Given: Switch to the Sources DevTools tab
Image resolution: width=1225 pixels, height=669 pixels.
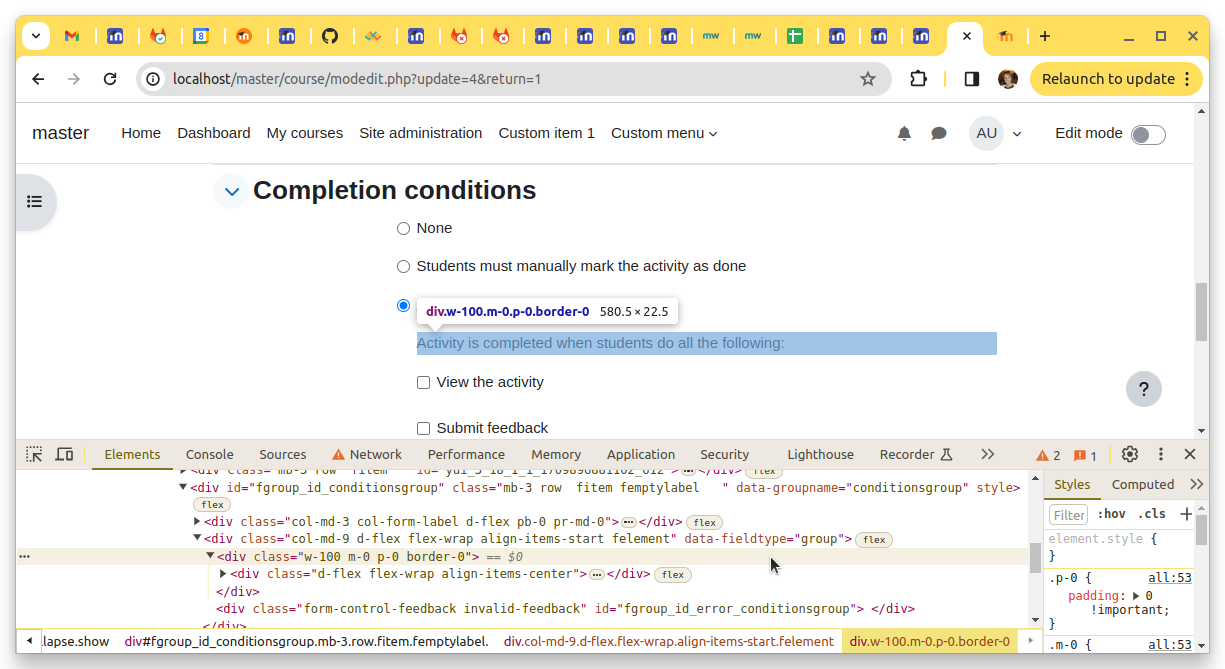Looking at the screenshot, I should [283, 454].
